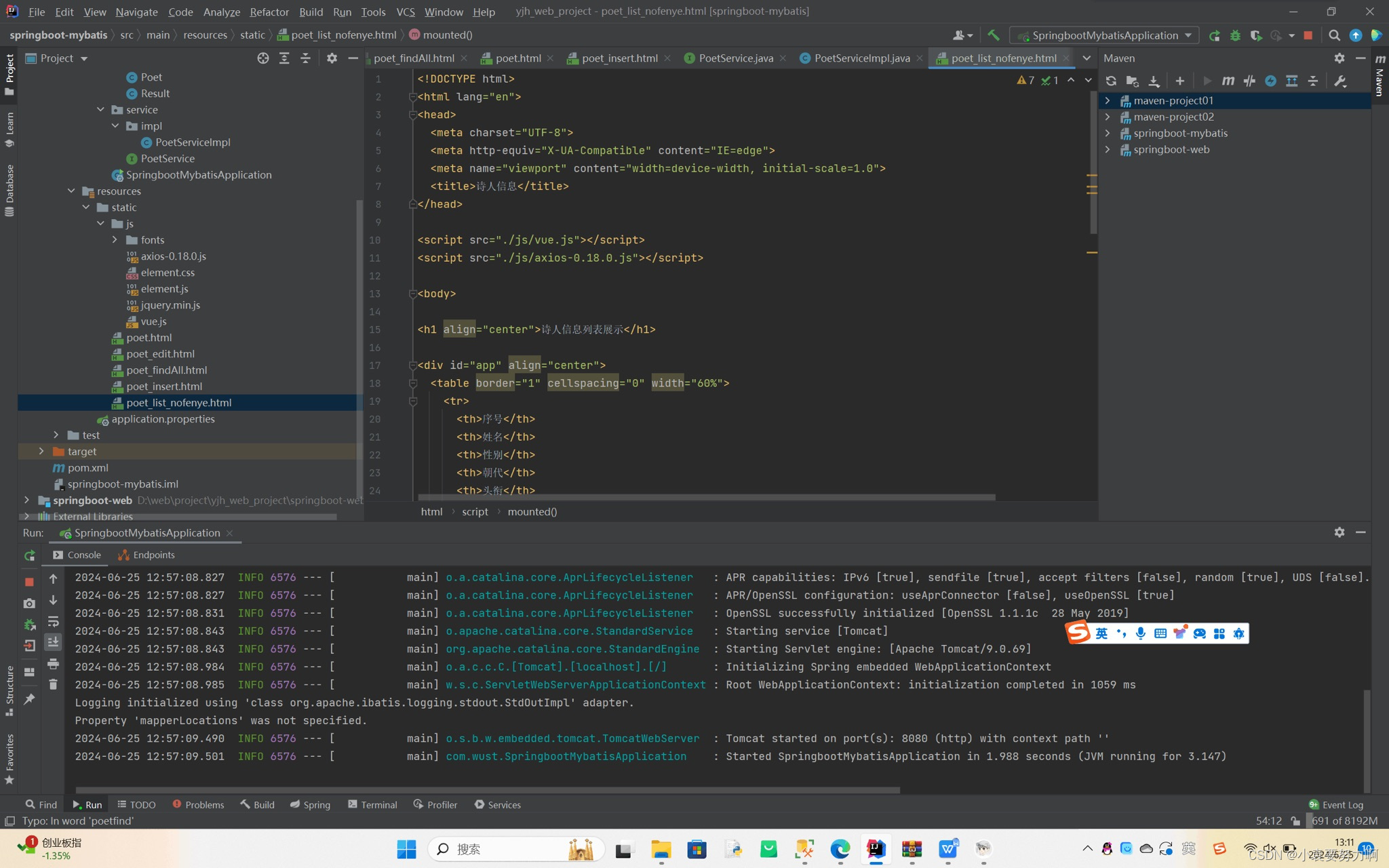Viewport: 1389px width, 868px height.
Task: Toggle the Database tool window stripe button
Action: [x=9, y=190]
